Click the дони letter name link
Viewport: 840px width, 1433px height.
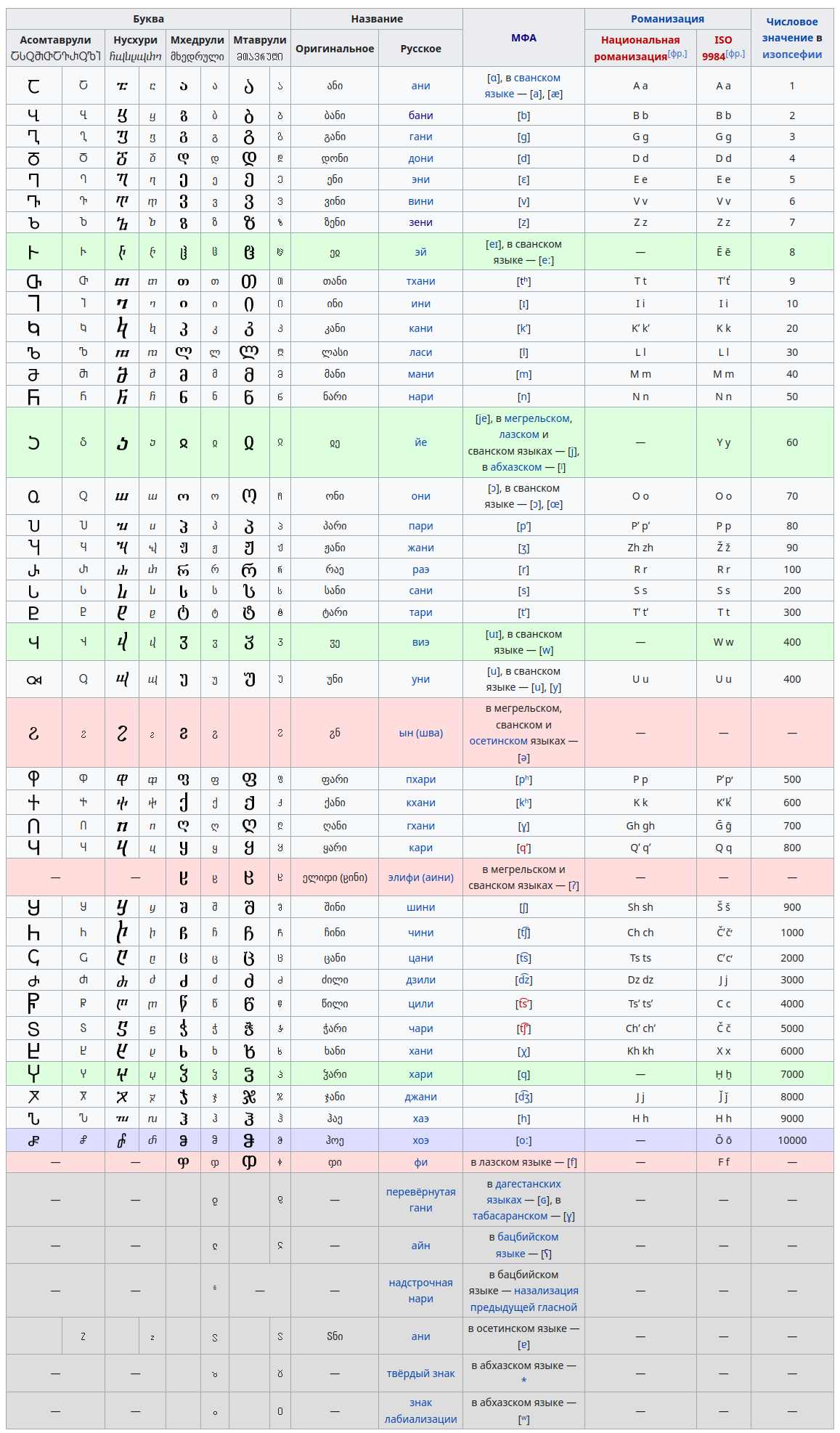(421, 158)
